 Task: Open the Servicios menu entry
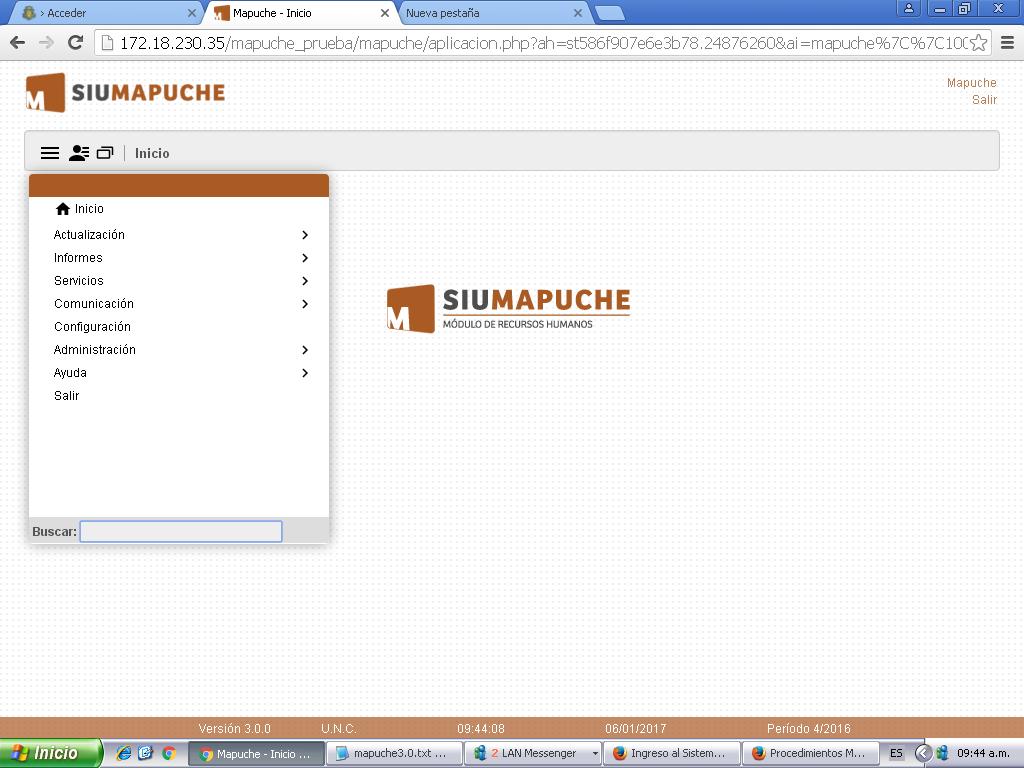click(x=79, y=281)
